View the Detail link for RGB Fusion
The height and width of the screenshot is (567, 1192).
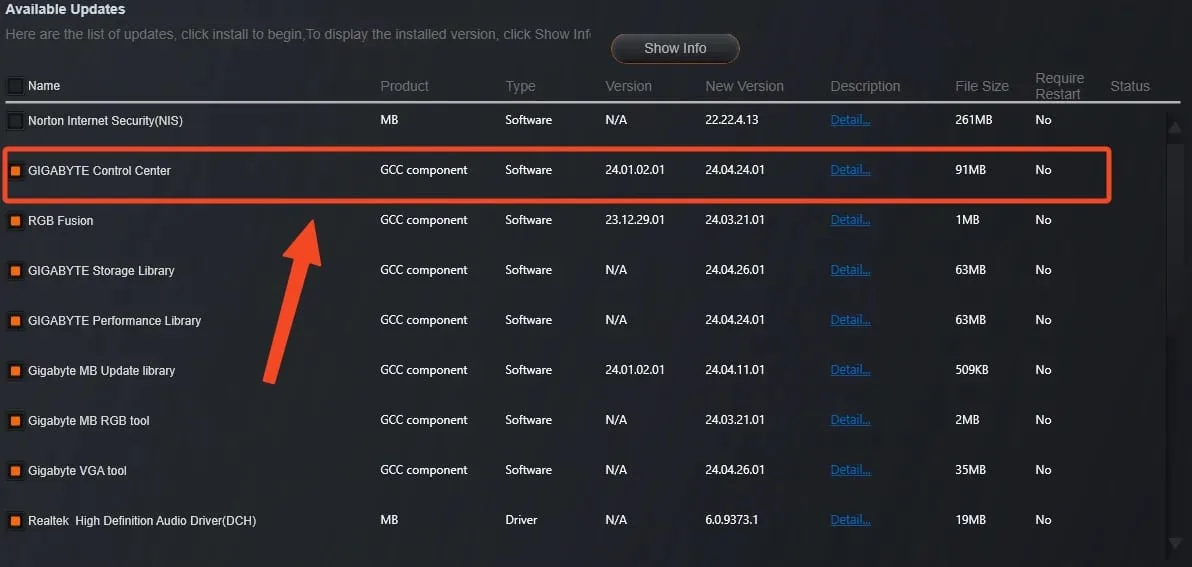click(850, 220)
